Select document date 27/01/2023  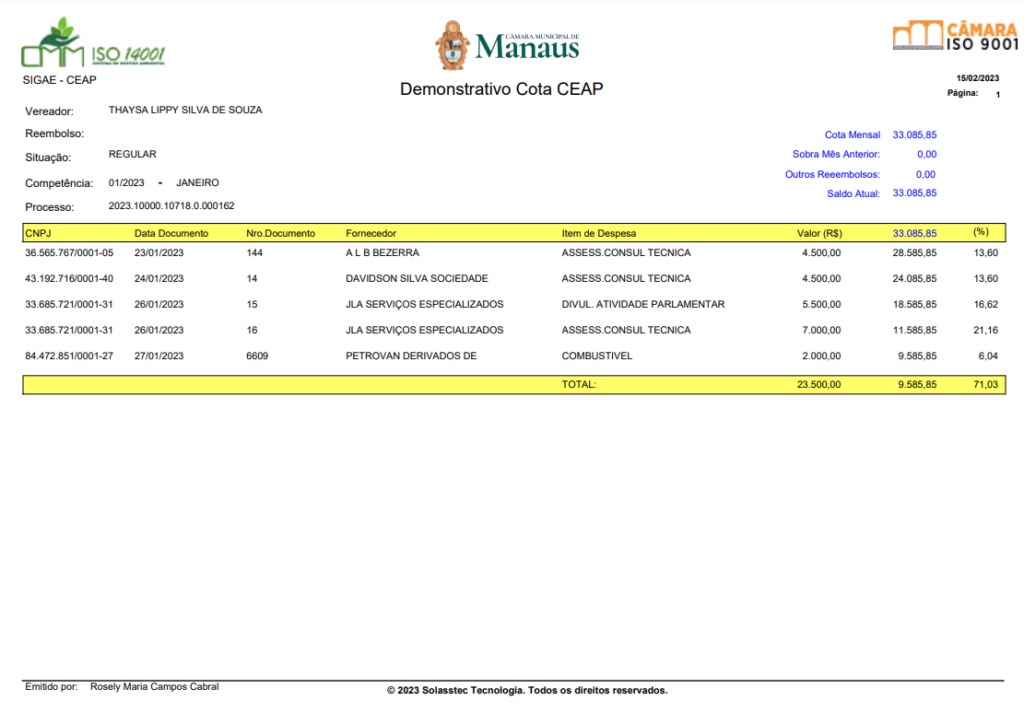point(159,356)
